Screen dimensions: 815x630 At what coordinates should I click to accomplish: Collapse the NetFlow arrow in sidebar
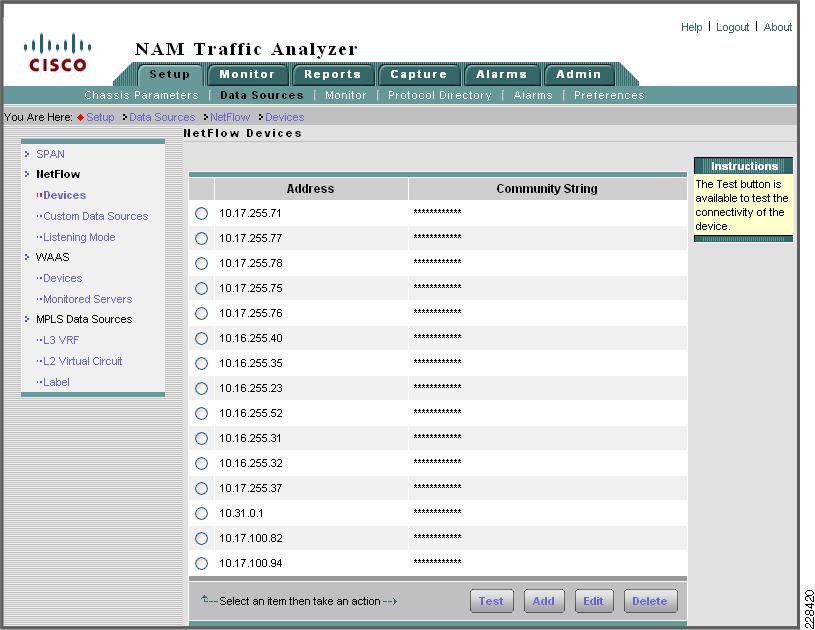click(27, 174)
